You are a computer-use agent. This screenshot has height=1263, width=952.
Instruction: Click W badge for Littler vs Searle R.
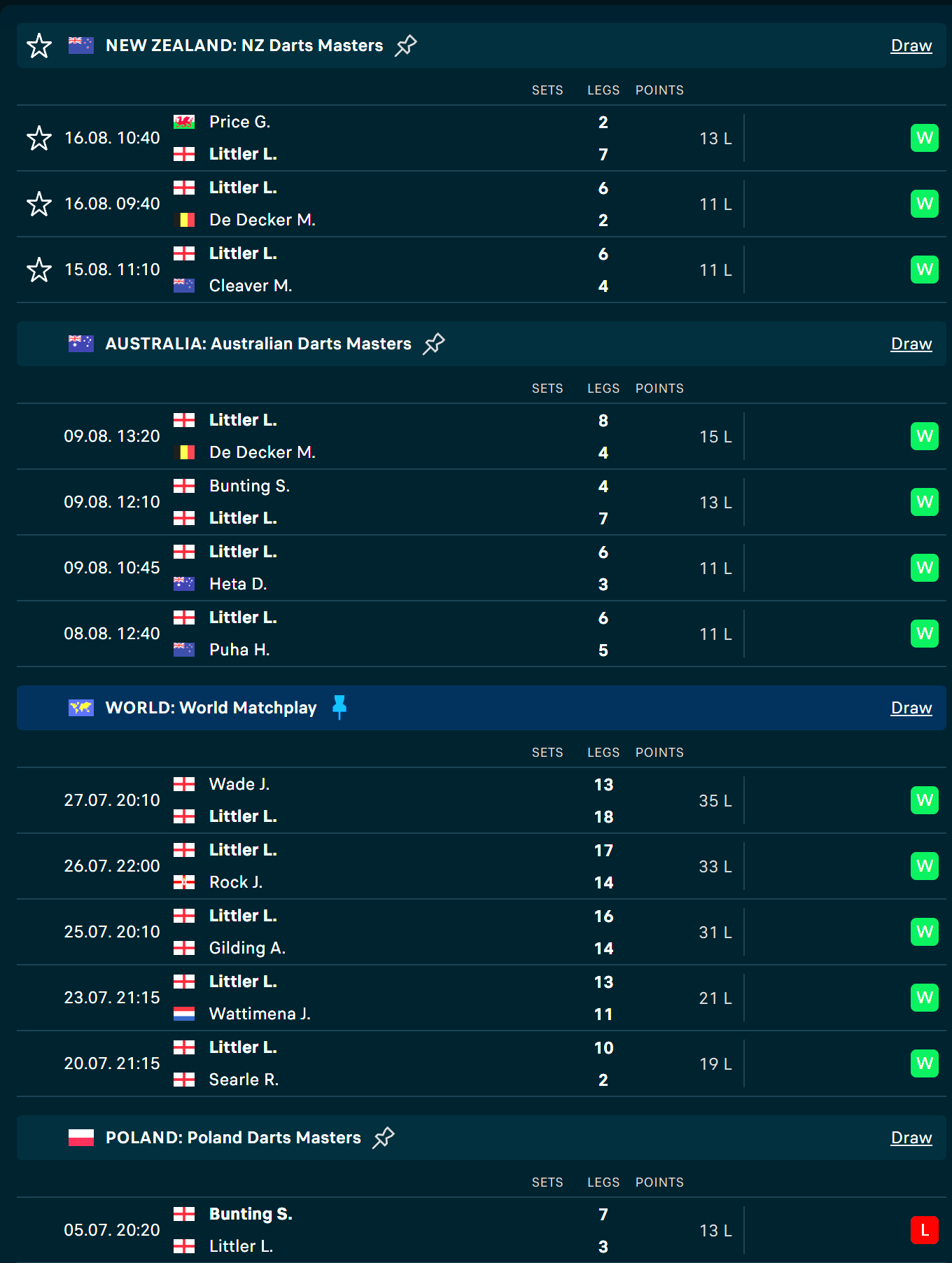coord(924,1063)
